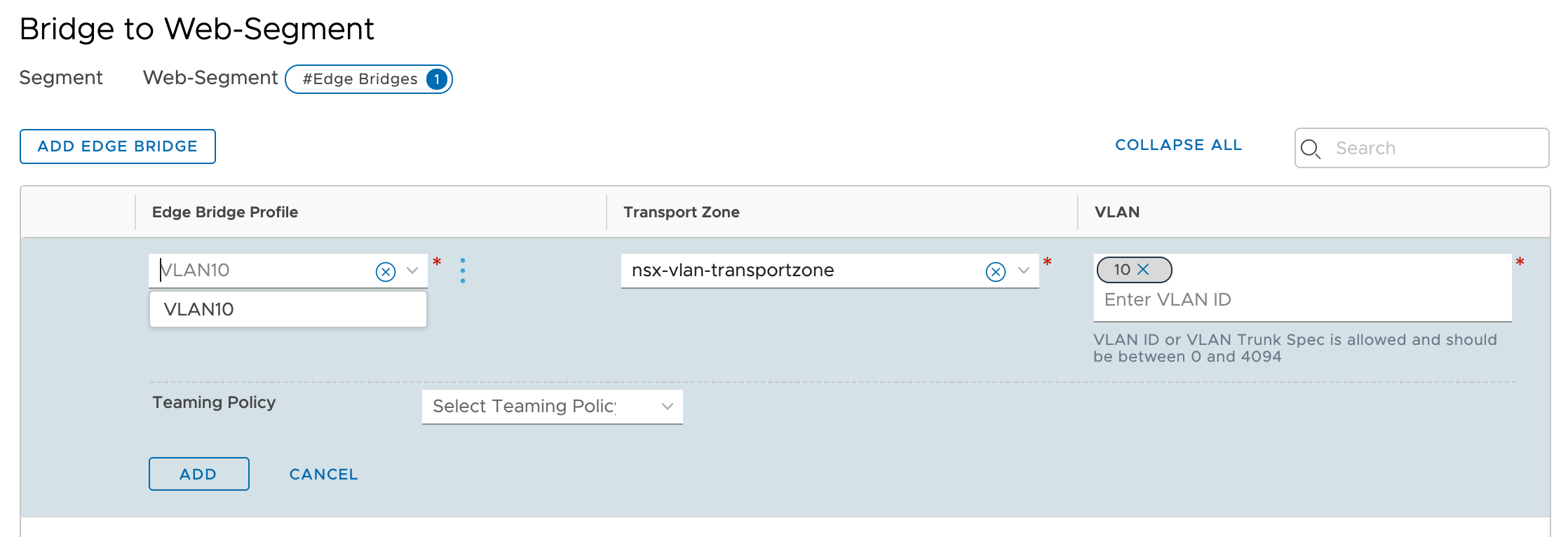This screenshot has width=1568, height=537.
Task: Clear the Edge Bridge Profile selection
Action: pyautogui.click(x=386, y=271)
